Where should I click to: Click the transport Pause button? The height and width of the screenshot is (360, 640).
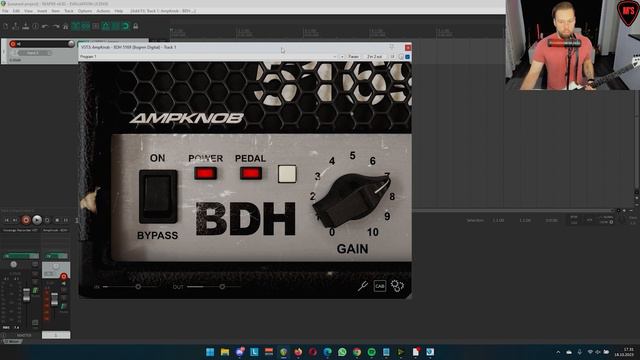[x=66, y=220]
